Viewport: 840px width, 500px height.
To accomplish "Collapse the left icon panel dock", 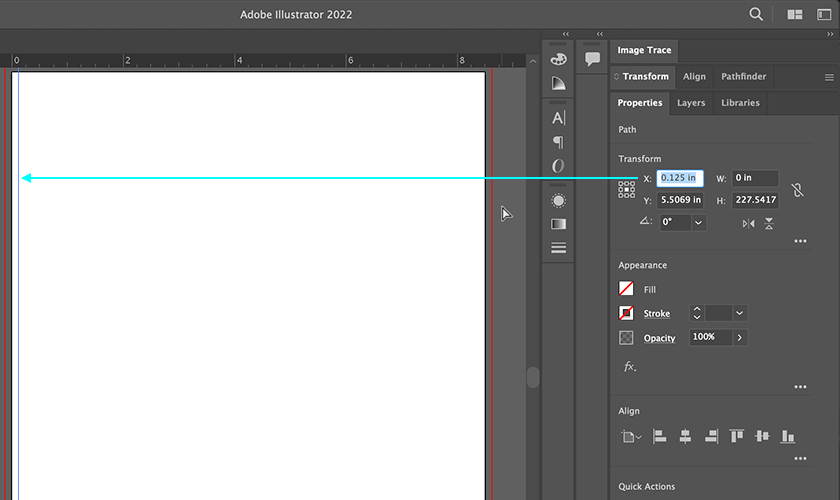I will tap(566, 34).
